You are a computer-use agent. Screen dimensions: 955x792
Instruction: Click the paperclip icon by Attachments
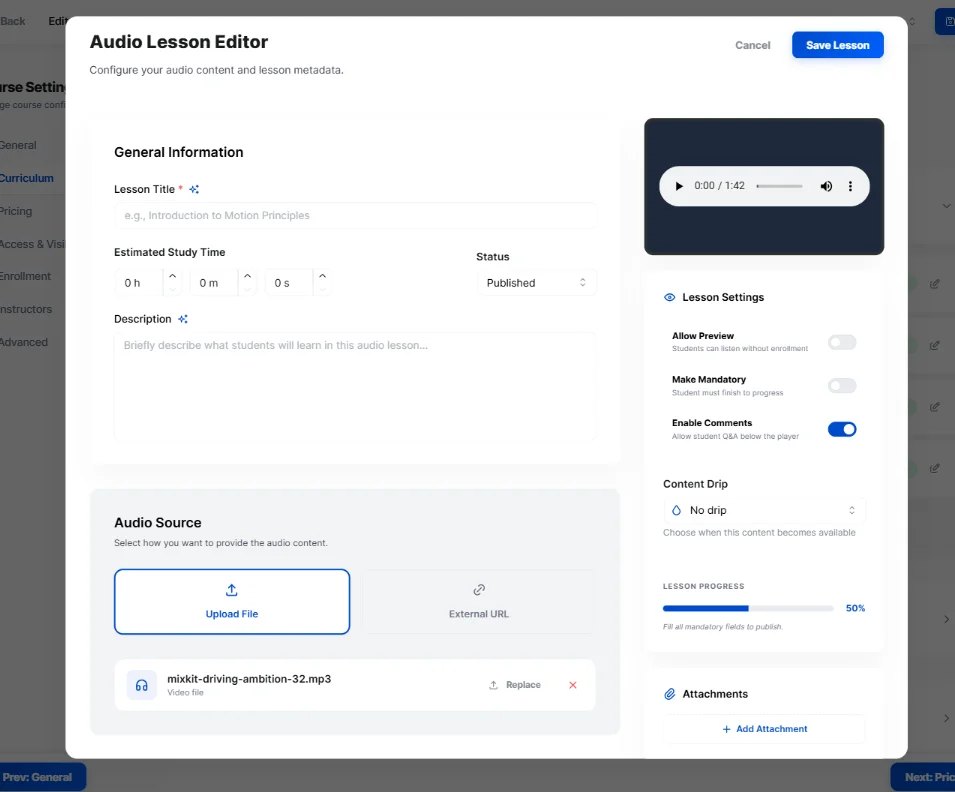[669, 694]
